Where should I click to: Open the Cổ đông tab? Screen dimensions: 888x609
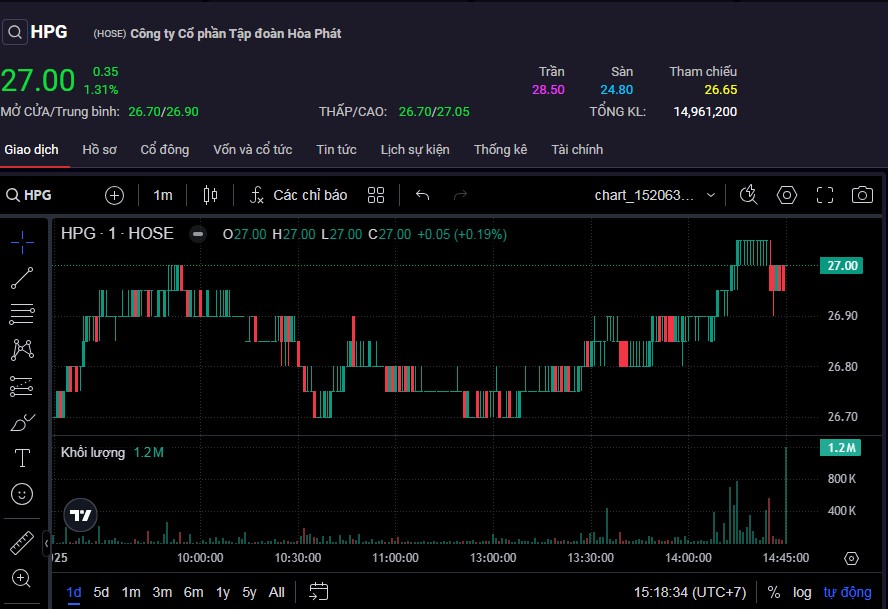point(164,150)
